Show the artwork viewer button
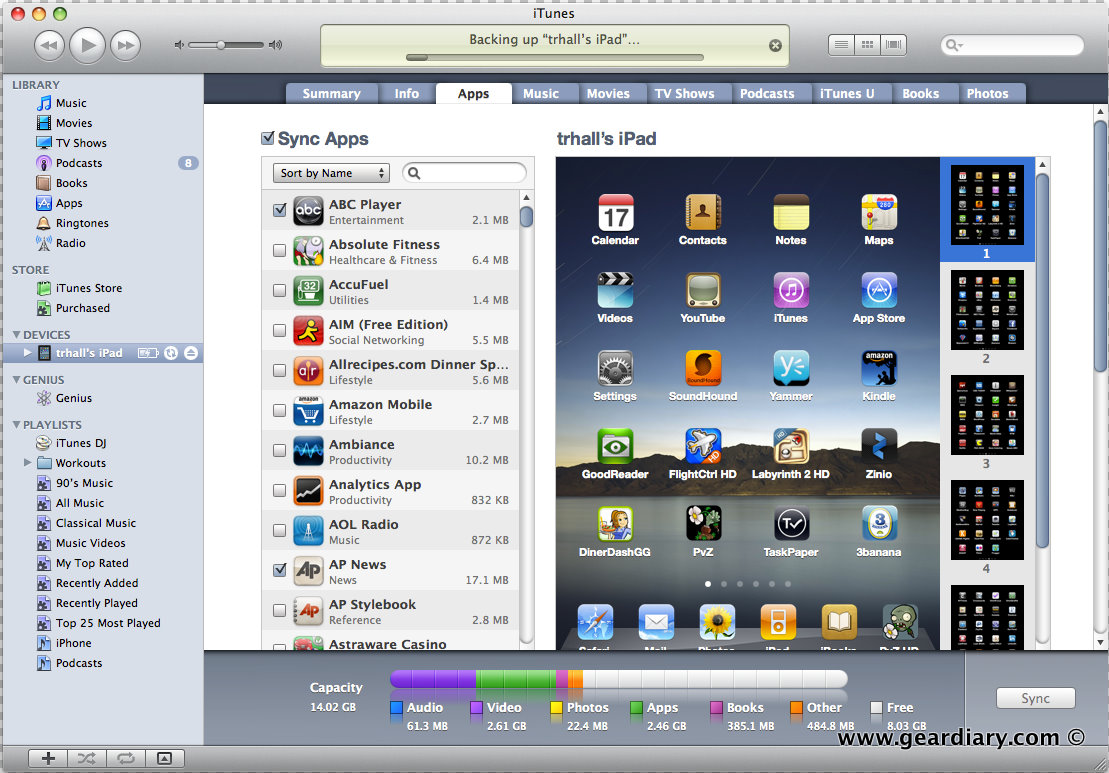The image size is (1109, 773). (165, 758)
